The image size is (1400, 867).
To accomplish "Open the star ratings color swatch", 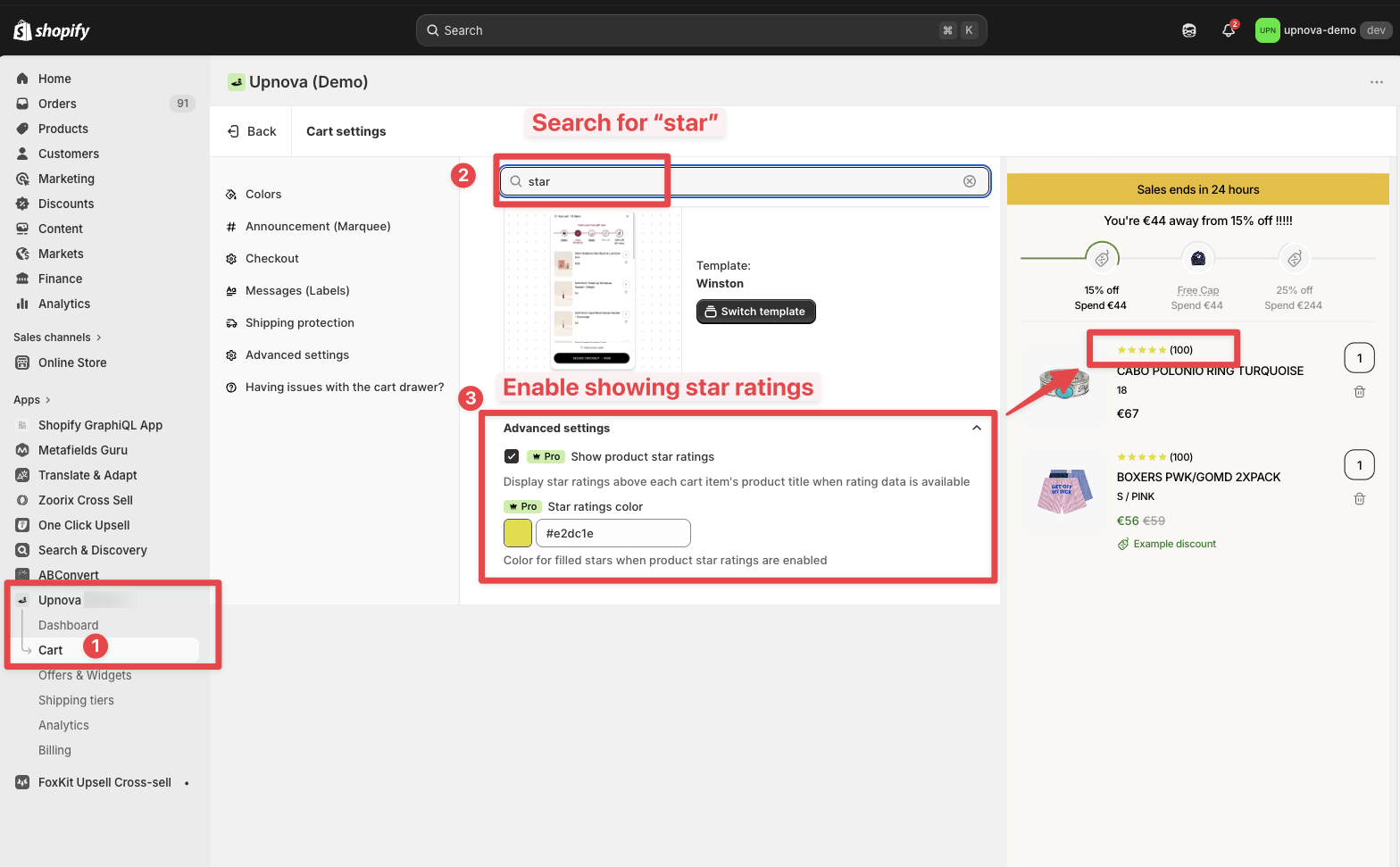I will point(518,533).
